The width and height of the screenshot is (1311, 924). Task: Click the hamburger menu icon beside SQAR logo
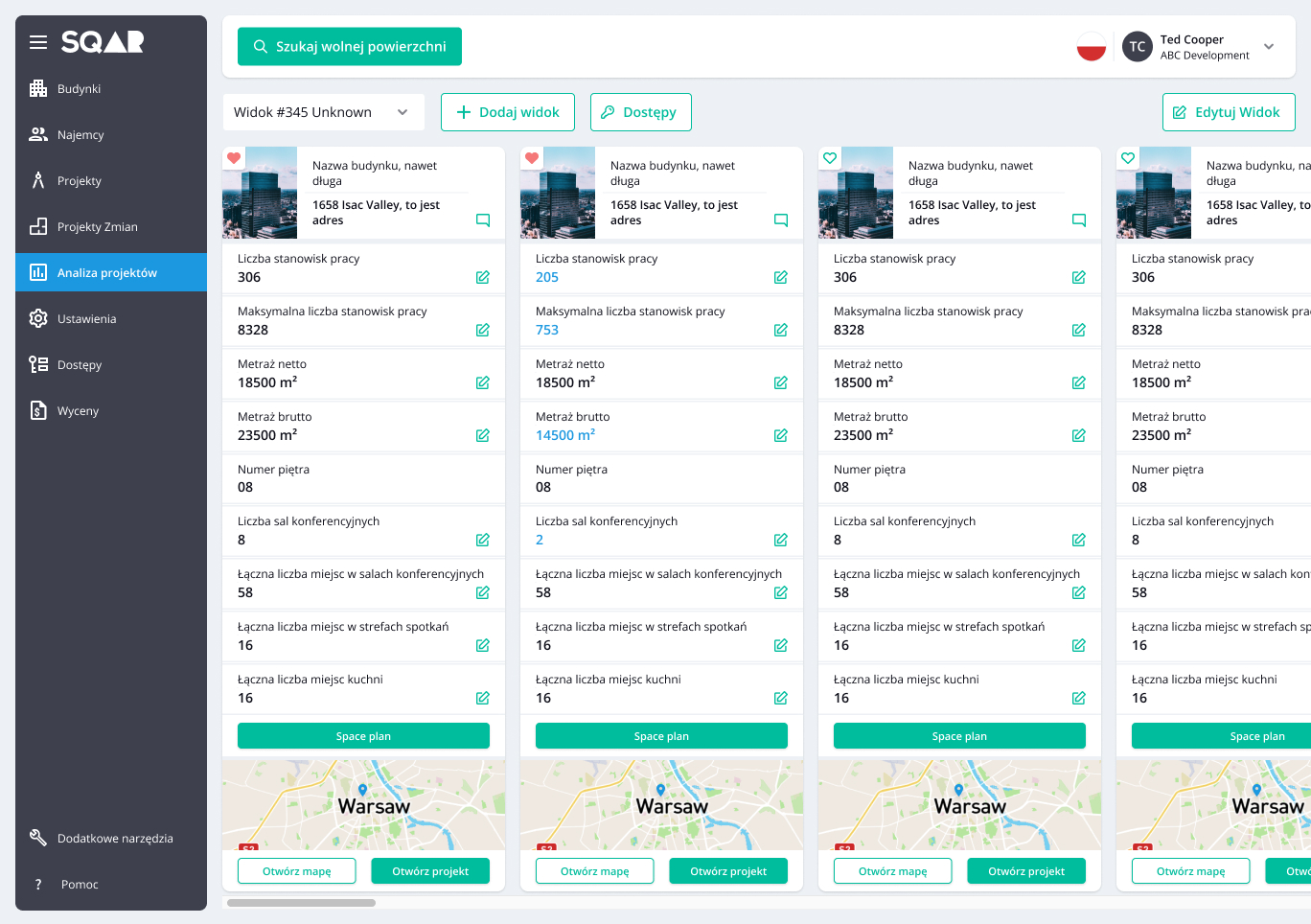pyautogui.click(x=38, y=42)
